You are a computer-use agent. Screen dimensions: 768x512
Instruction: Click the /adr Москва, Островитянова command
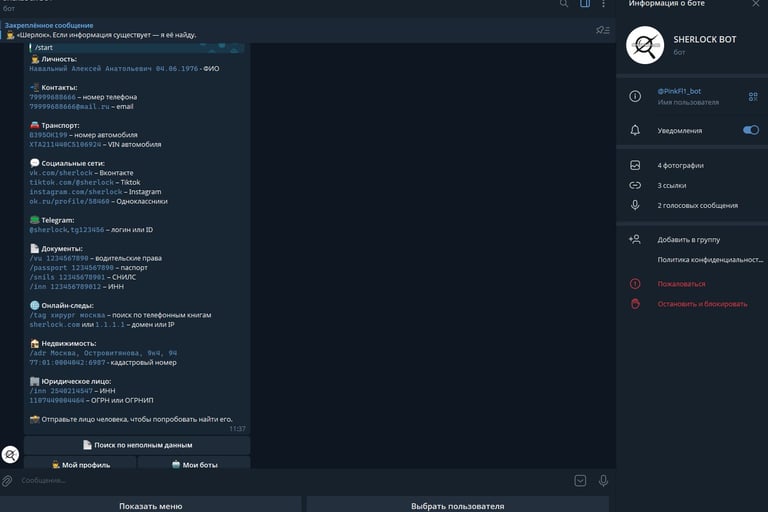103,353
